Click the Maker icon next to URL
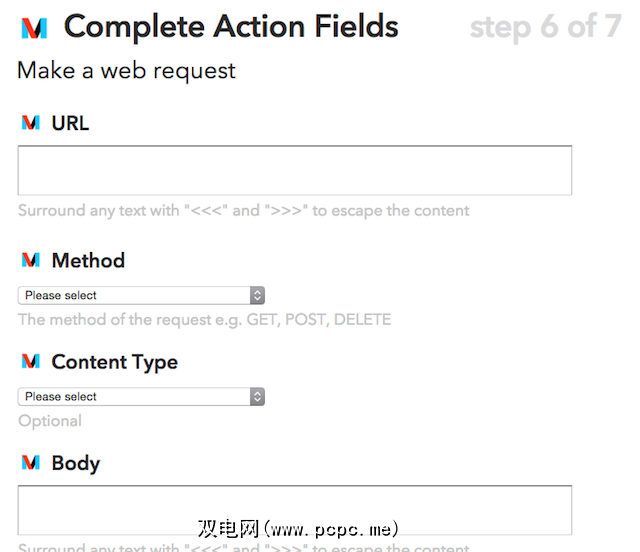The image size is (640, 552). (x=31, y=123)
